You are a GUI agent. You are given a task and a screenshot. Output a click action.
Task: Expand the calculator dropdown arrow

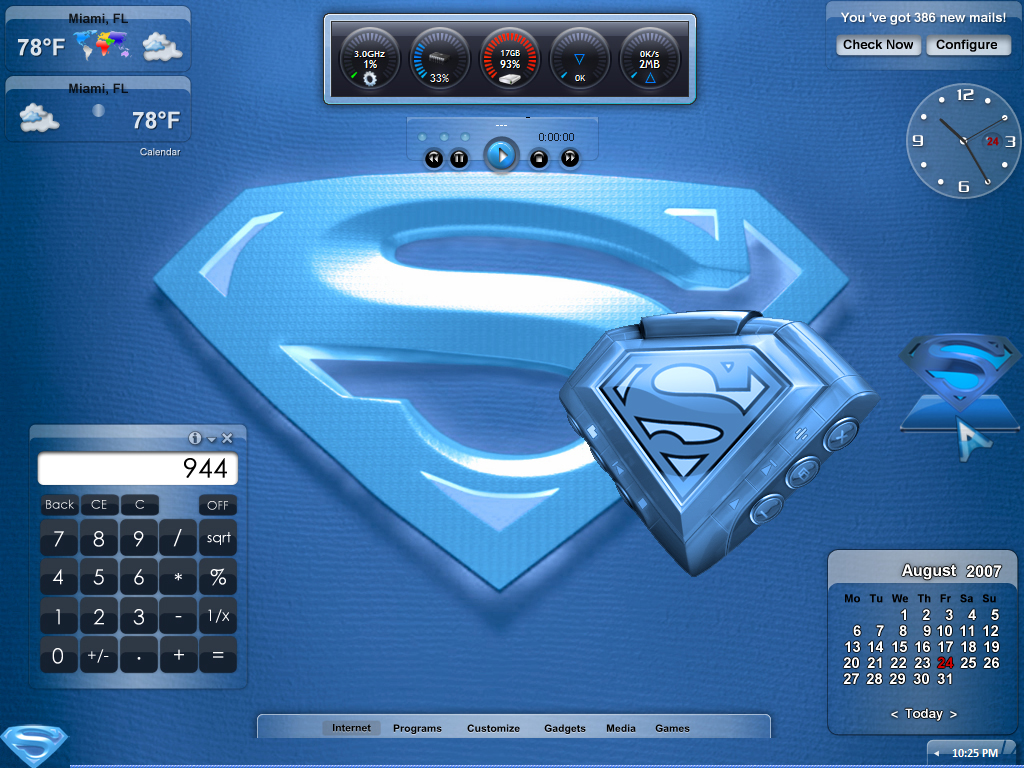click(x=212, y=440)
